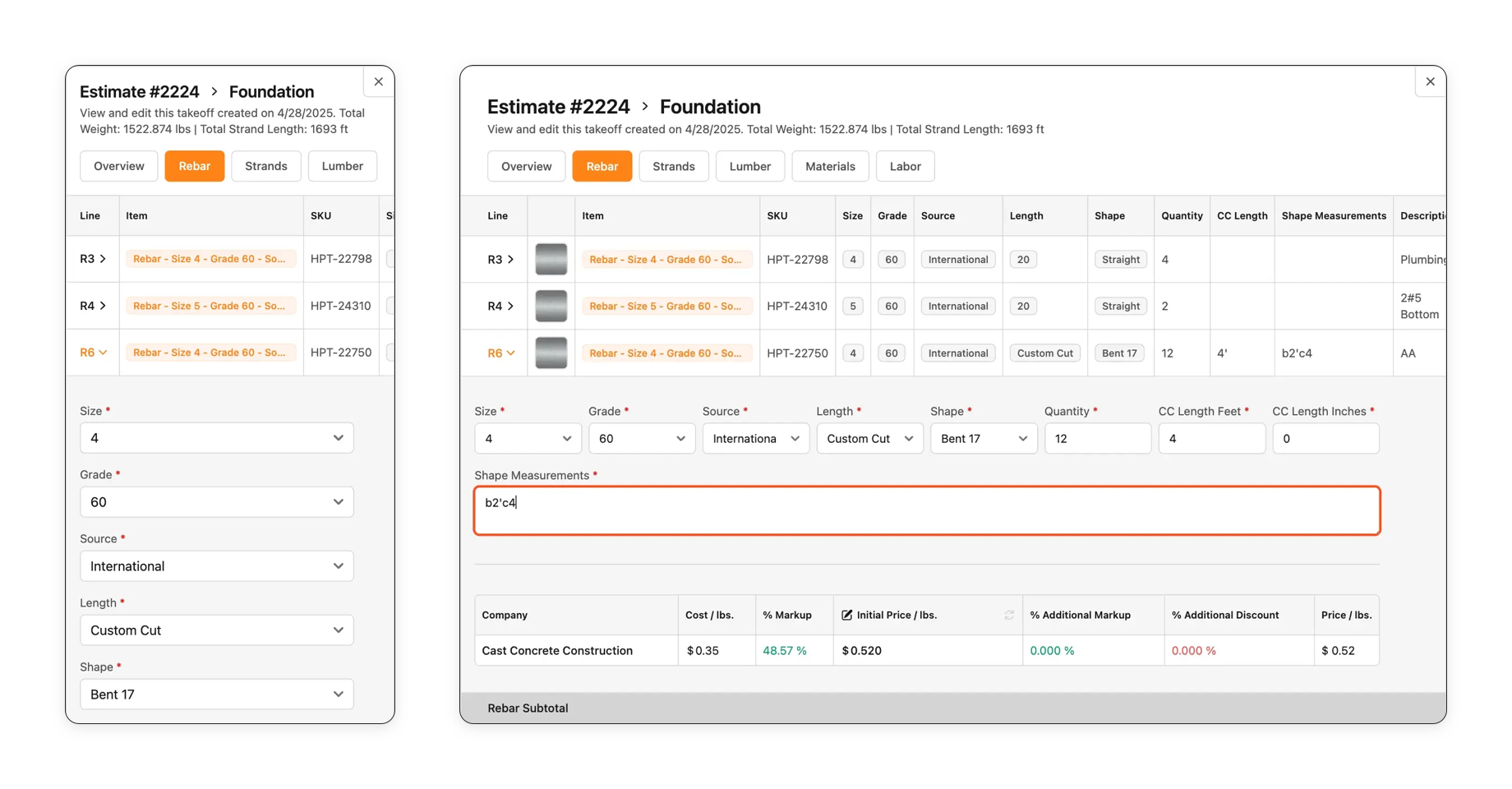The image size is (1512, 789).
Task: Click the CC Length Inches input field
Action: (1325, 439)
